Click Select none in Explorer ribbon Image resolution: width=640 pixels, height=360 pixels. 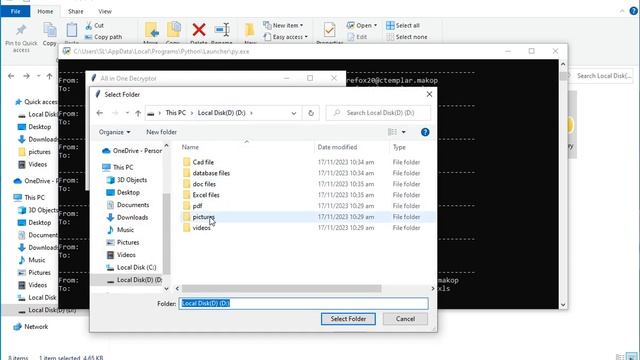[x=407, y=37]
